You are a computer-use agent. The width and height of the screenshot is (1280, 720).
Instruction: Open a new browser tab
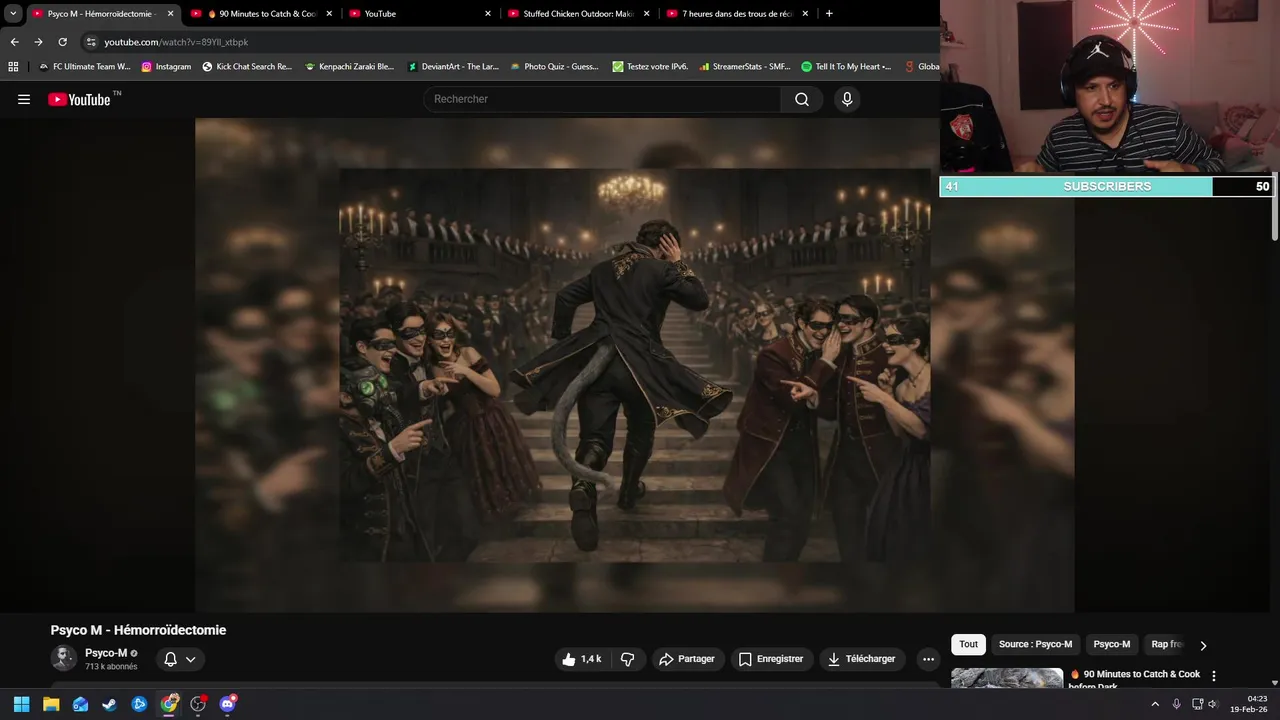[x=829, y=14]
